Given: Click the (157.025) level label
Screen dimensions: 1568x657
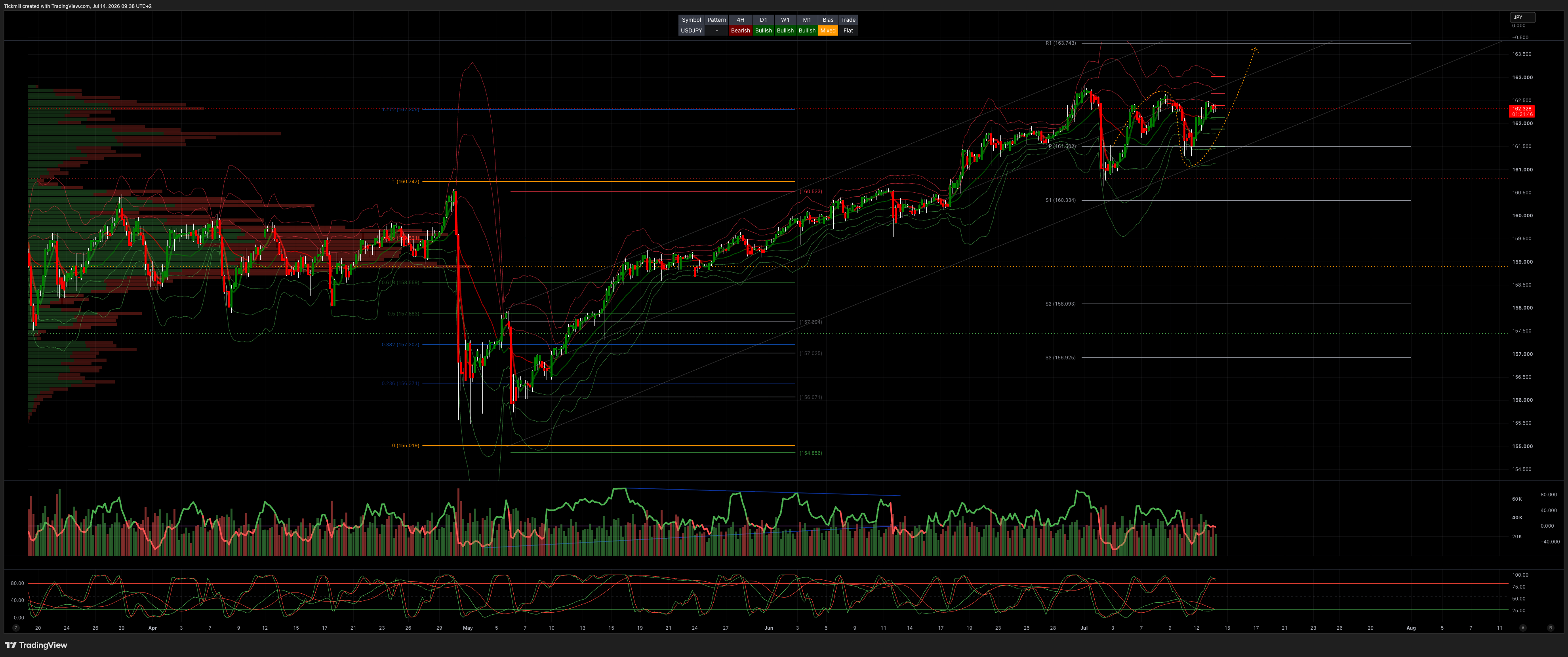Looking at the screenshot, I should pyautogui.click(x=811, y=353).
